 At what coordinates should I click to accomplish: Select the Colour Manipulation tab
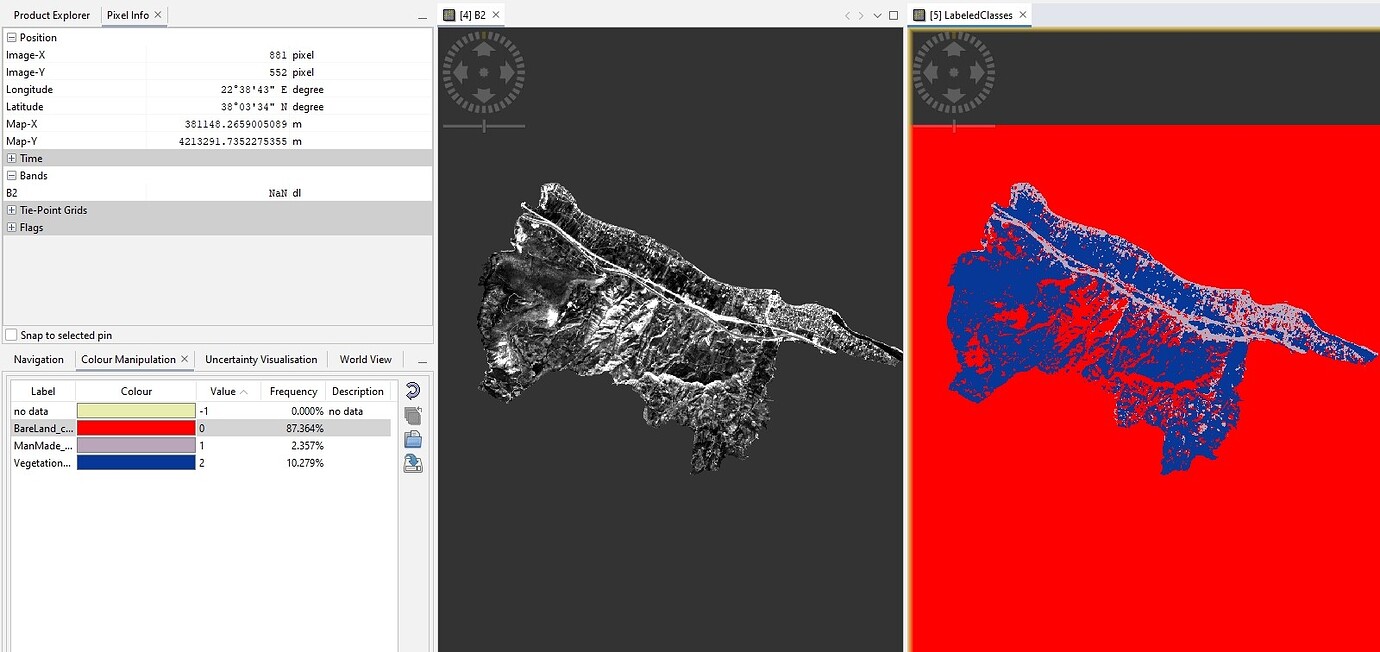click(x=128, y=359)
